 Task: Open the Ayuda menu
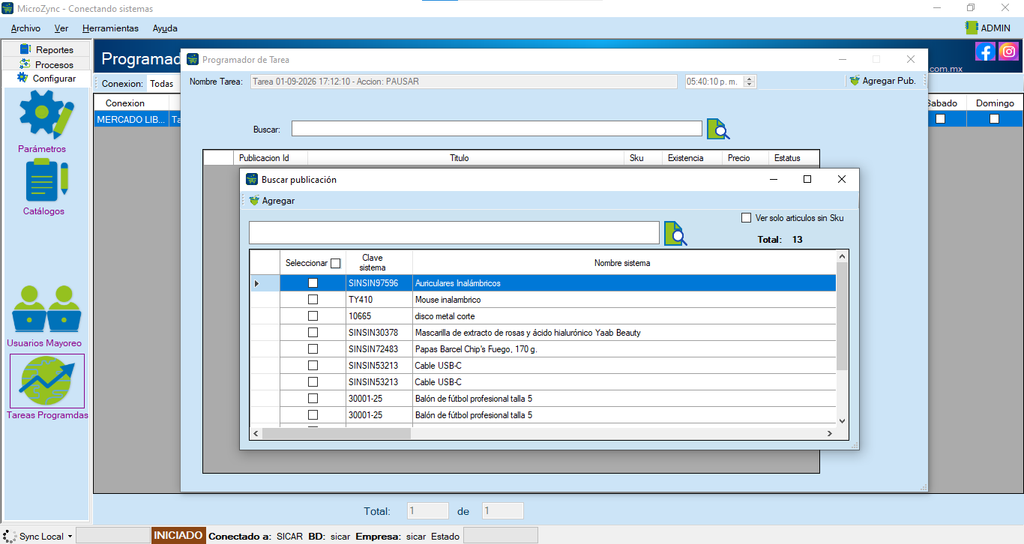tap(165, 28)
